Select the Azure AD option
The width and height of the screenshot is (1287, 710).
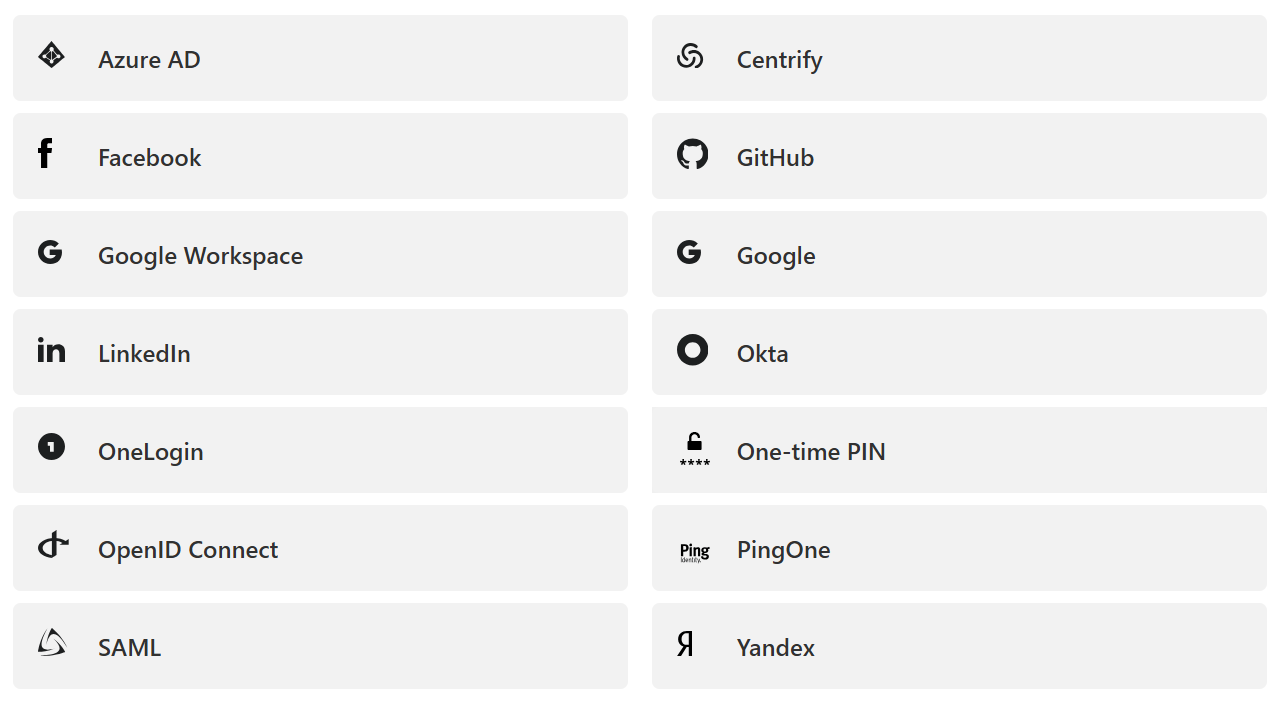pos(149,60)
